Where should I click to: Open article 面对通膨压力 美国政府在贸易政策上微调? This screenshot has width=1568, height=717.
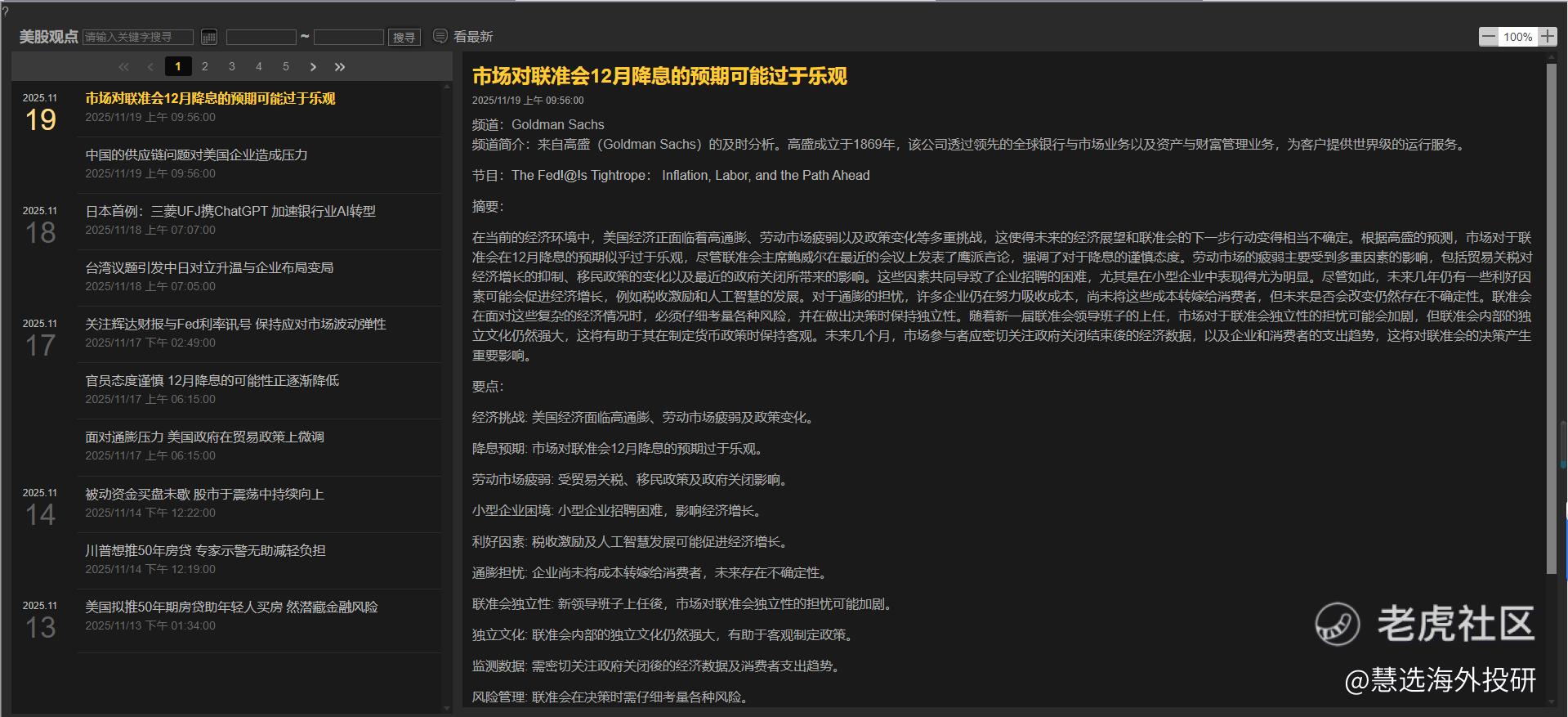point(205,437)
